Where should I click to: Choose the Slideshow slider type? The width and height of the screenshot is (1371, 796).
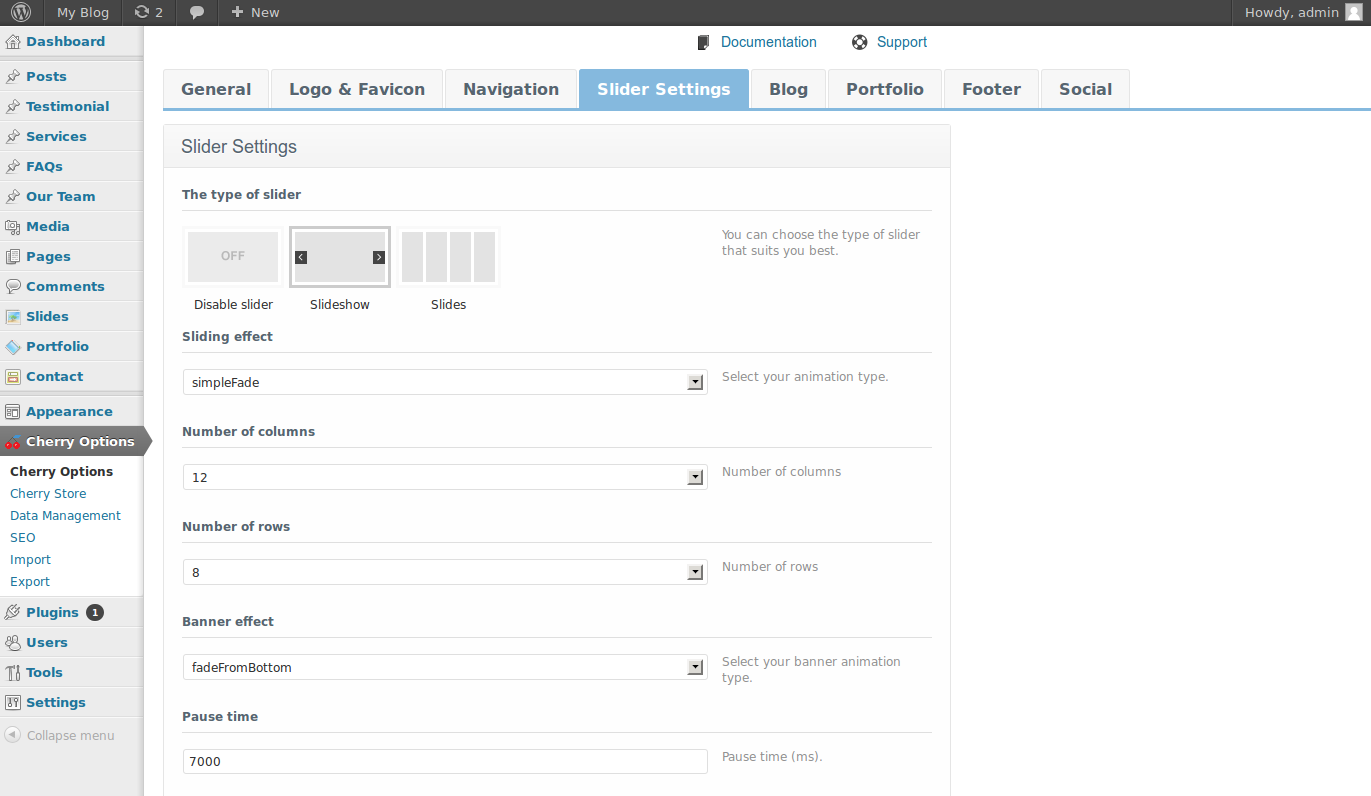(x=340, y=257)
